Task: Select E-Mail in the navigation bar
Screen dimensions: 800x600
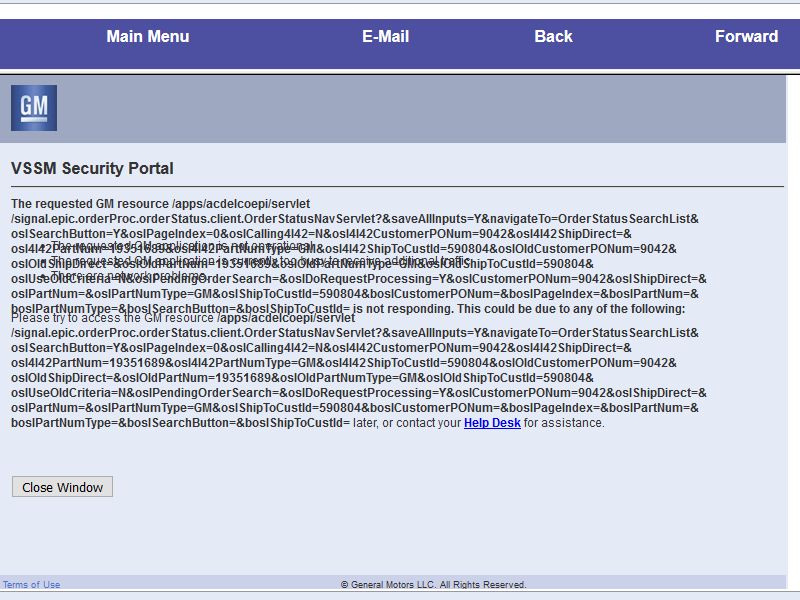Action: coord(386,37)
